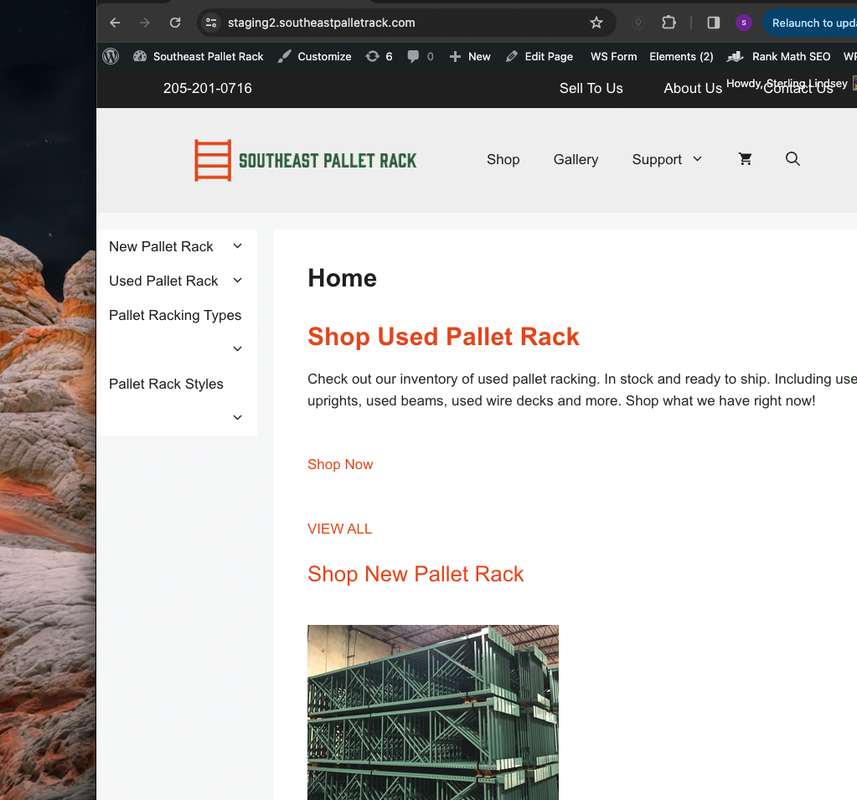Reload the page with the refresh icon
857x800 pixels.
175,23
